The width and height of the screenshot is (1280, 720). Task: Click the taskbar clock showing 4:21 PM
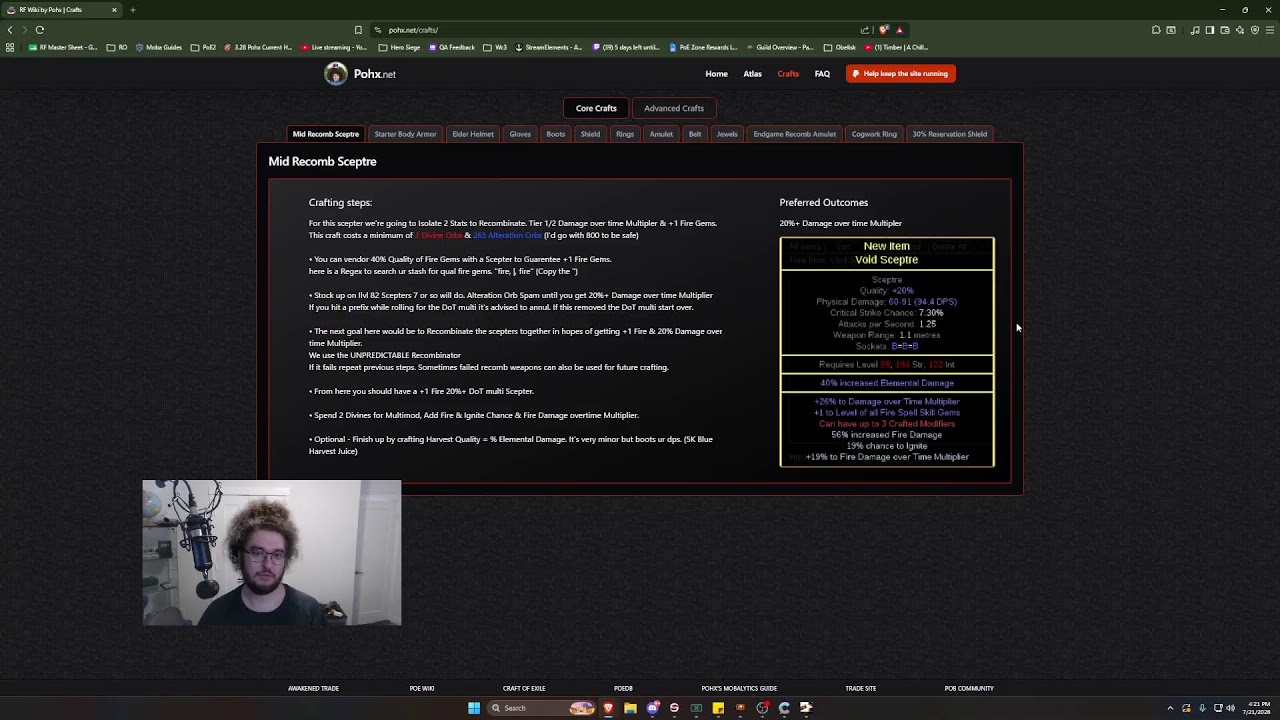[1258, 708]
